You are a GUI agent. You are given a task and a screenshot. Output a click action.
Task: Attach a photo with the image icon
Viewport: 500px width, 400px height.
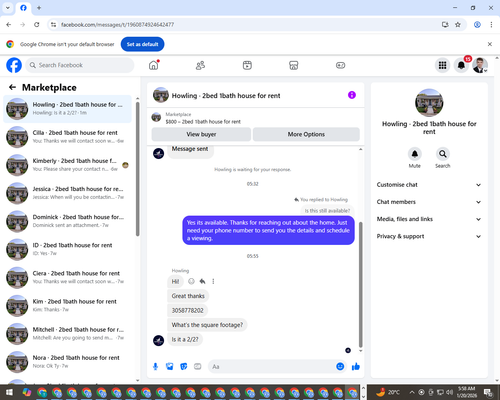[x=170, y=367]
